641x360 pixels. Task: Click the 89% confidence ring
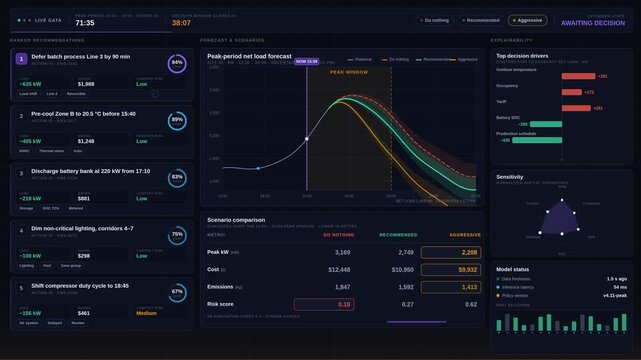pyautogui.click(x=177, y=121)
